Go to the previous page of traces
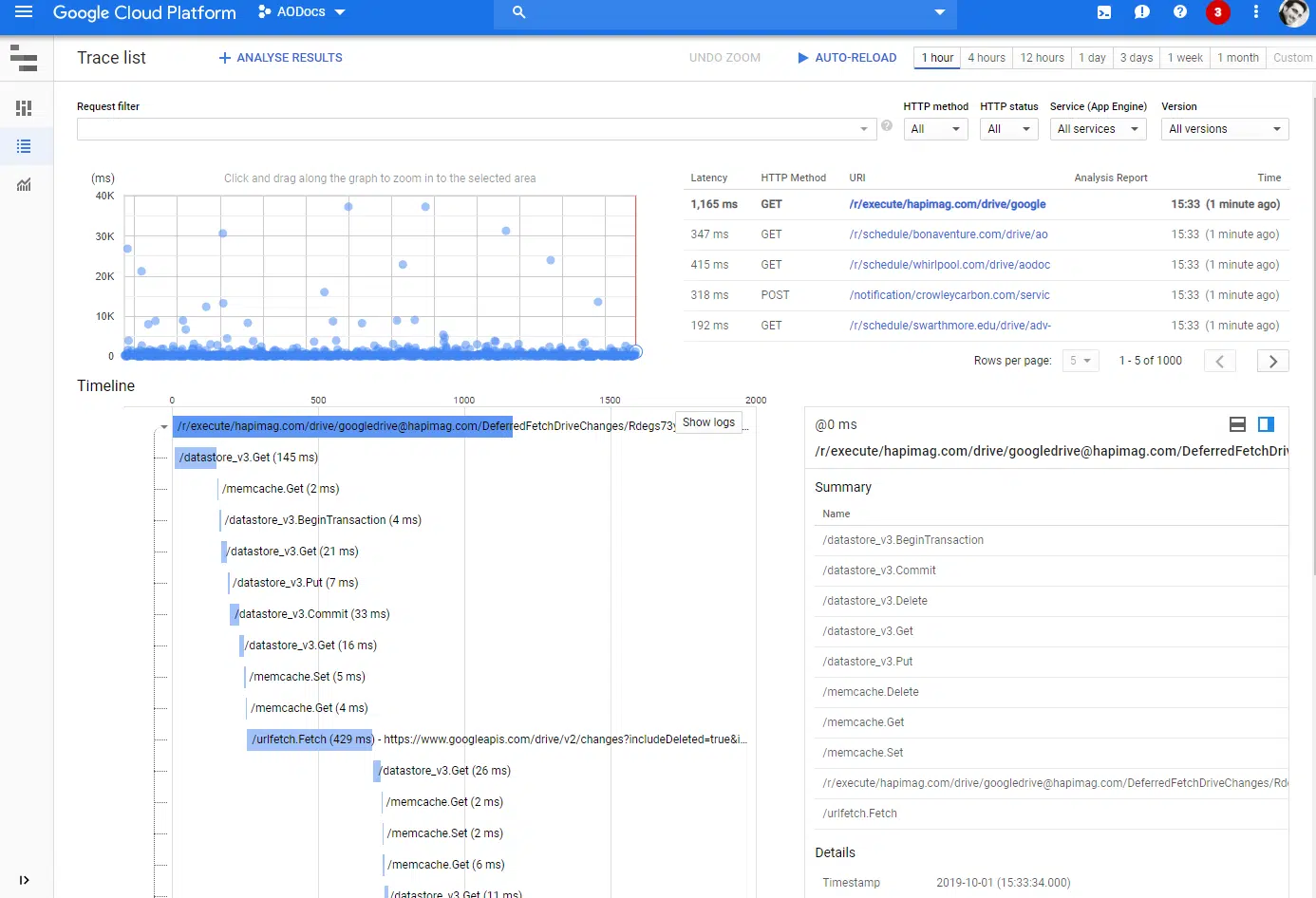The width and height of the screenshot is (1316, 898). 1220,361
